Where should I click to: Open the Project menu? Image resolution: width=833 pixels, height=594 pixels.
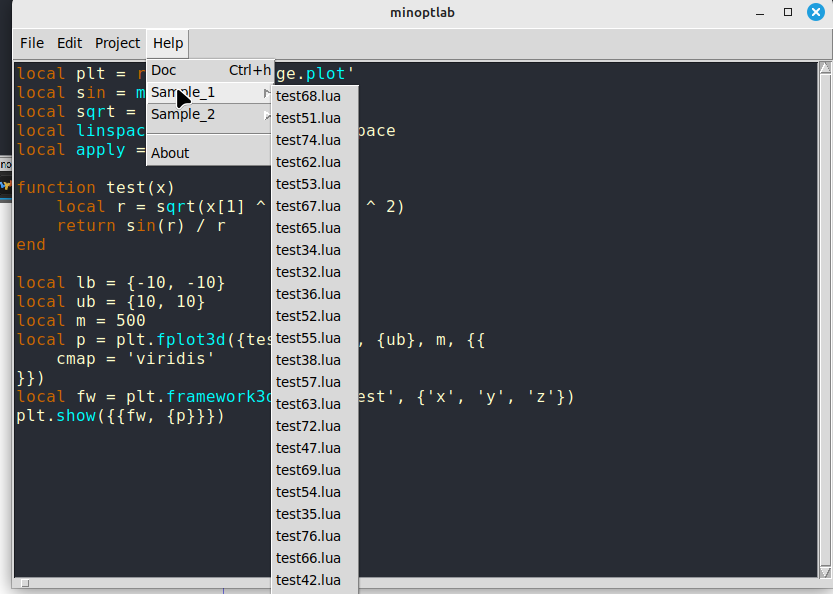(x=117, y=43)
